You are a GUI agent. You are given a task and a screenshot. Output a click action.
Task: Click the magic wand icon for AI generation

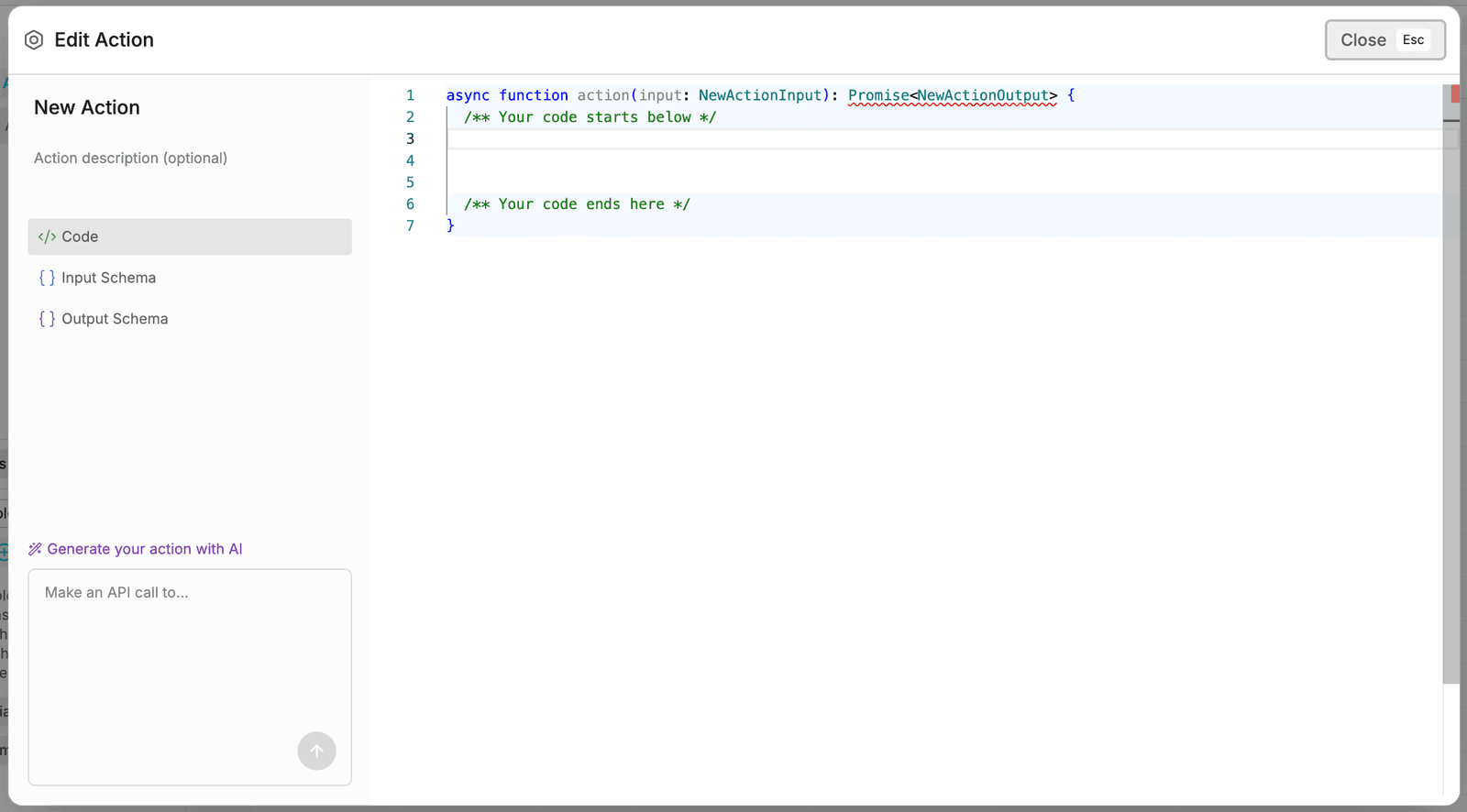coord(36,549)
